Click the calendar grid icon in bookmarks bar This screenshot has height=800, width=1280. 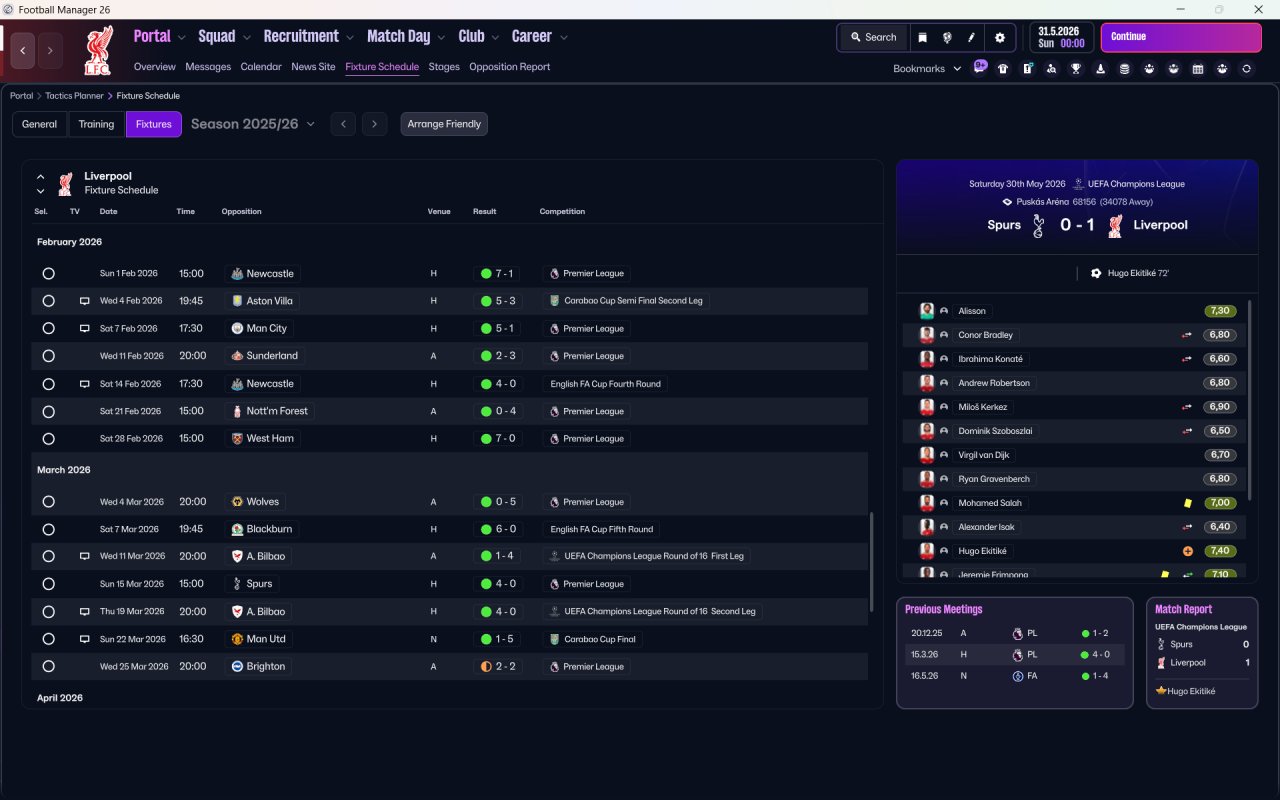coord(1198,69)
